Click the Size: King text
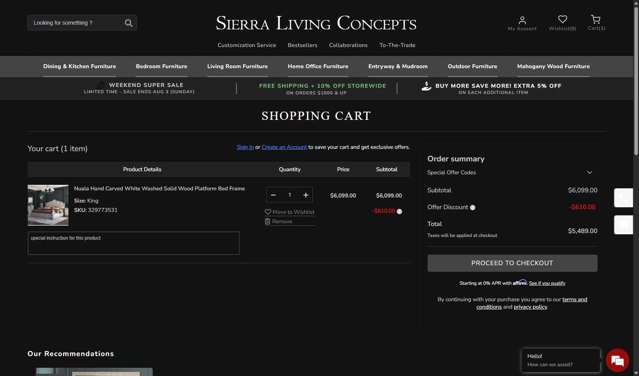The image size is (639, 376). click(x=86, y=201)
